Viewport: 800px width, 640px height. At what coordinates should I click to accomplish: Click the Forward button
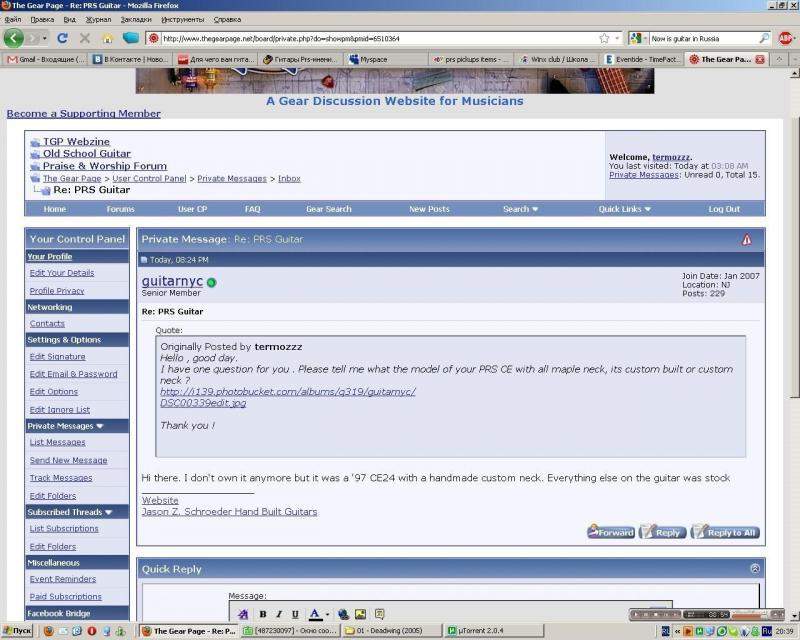click(x=611, y=532)
